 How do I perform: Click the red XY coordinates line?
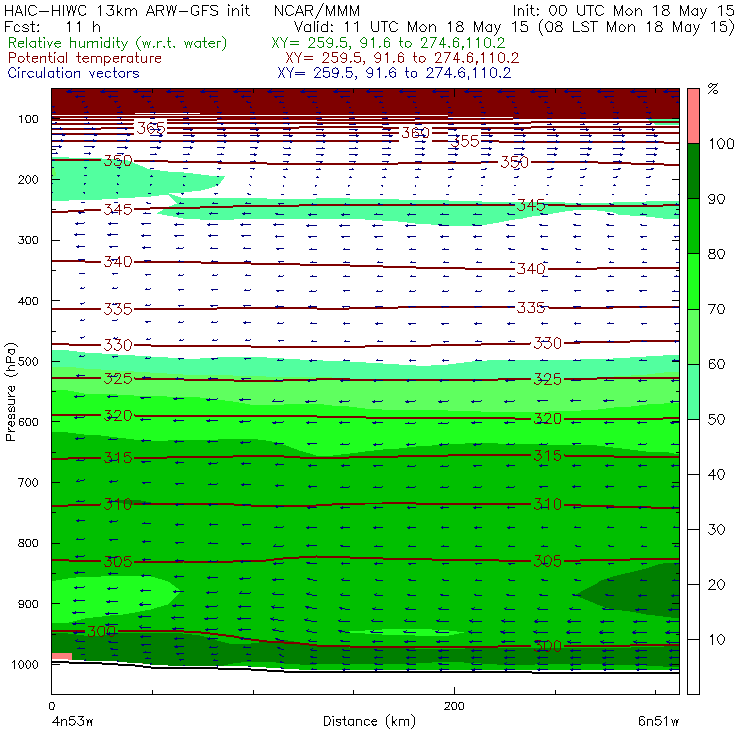[x=402, y=58]
